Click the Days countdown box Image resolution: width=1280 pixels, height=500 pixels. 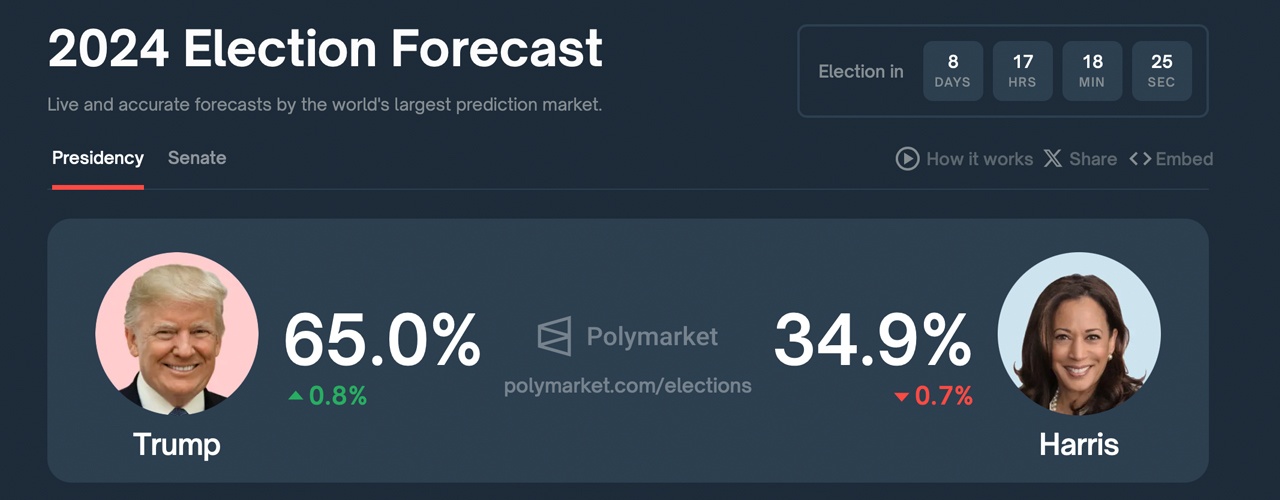coord(952,71)
